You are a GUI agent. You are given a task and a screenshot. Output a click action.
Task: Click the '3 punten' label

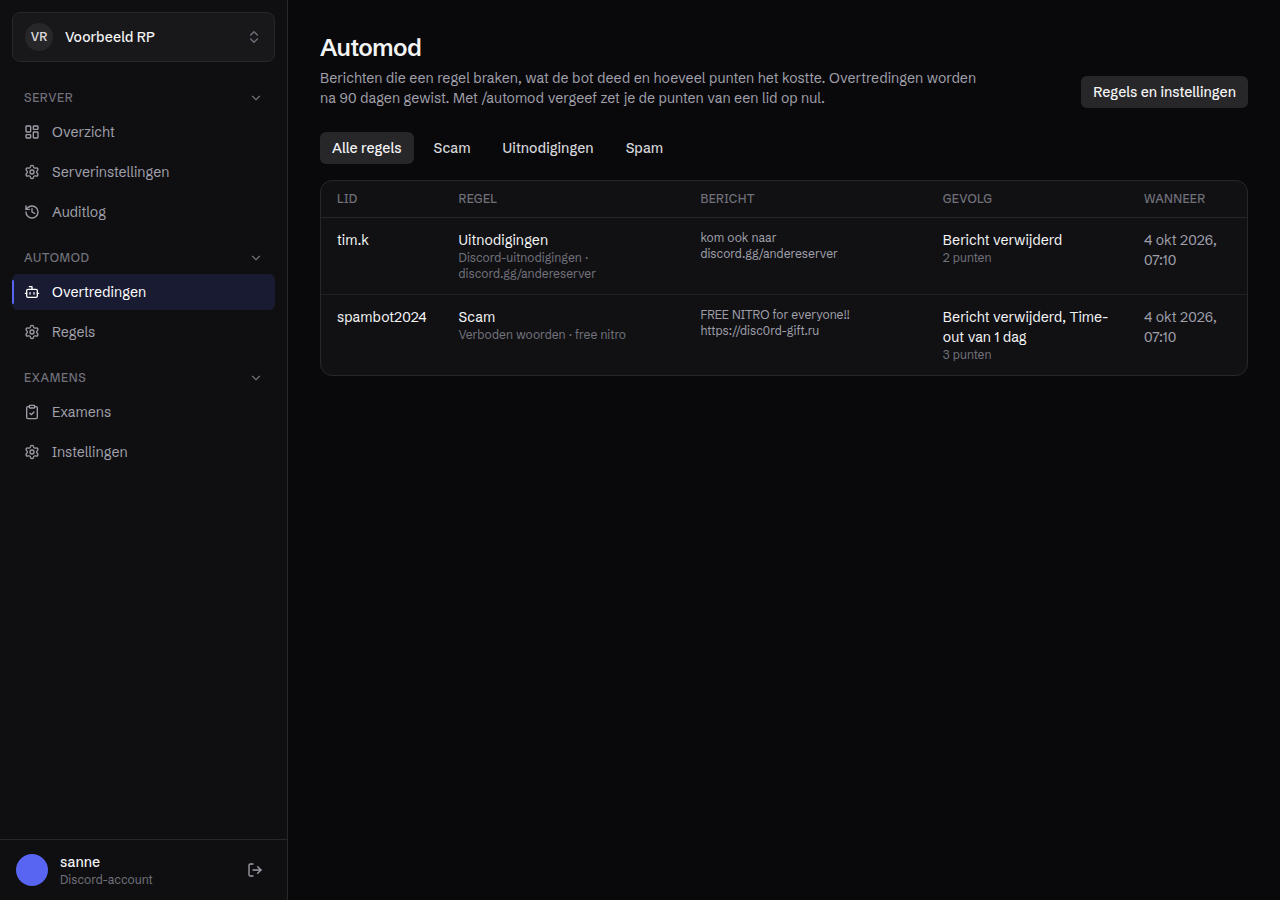[x=967, y=355]
